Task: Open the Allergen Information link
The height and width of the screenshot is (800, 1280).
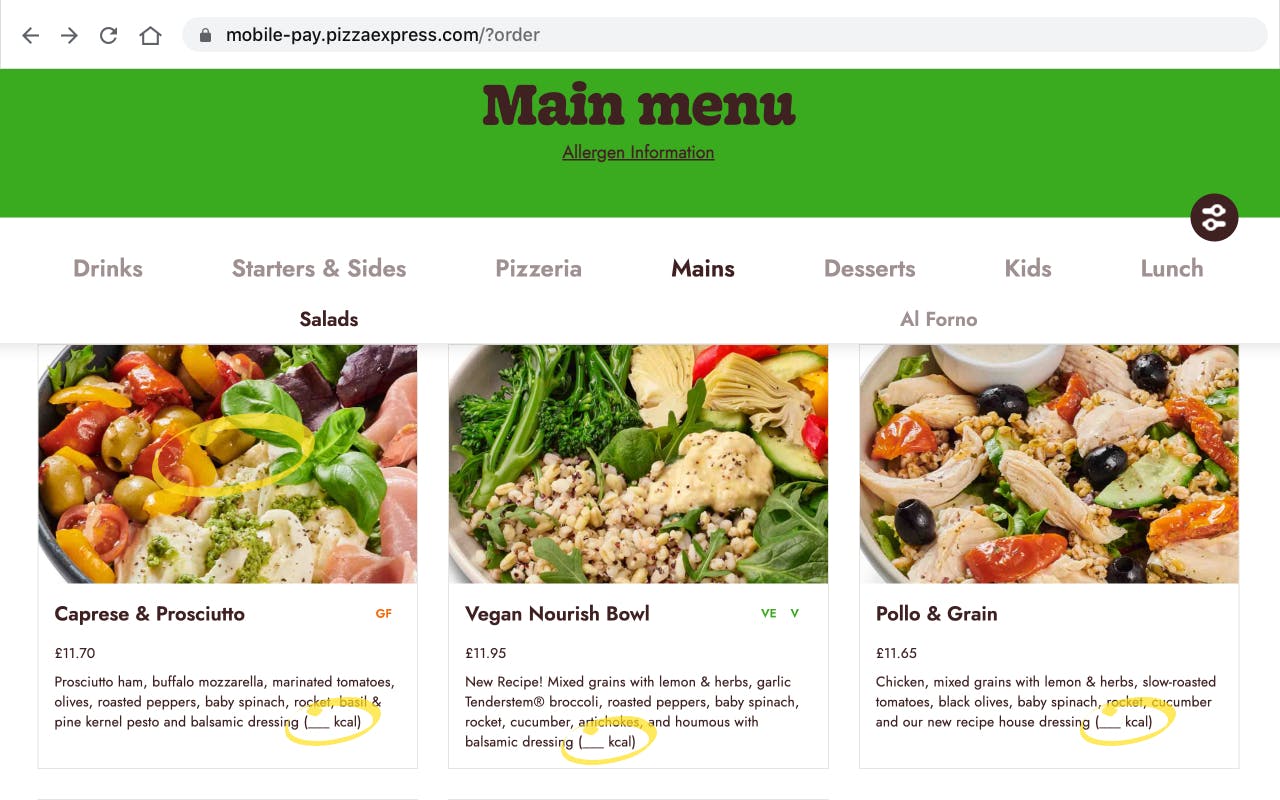Action: click(638, 152)
